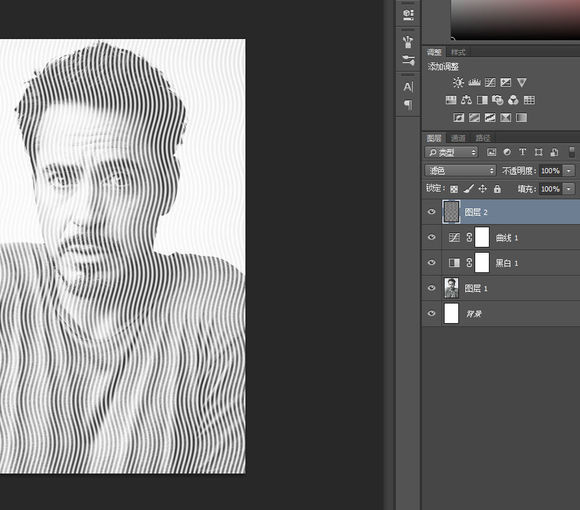Lock all with padlock icon
This screenshot has height=510, width=580.
click(497, 189)
